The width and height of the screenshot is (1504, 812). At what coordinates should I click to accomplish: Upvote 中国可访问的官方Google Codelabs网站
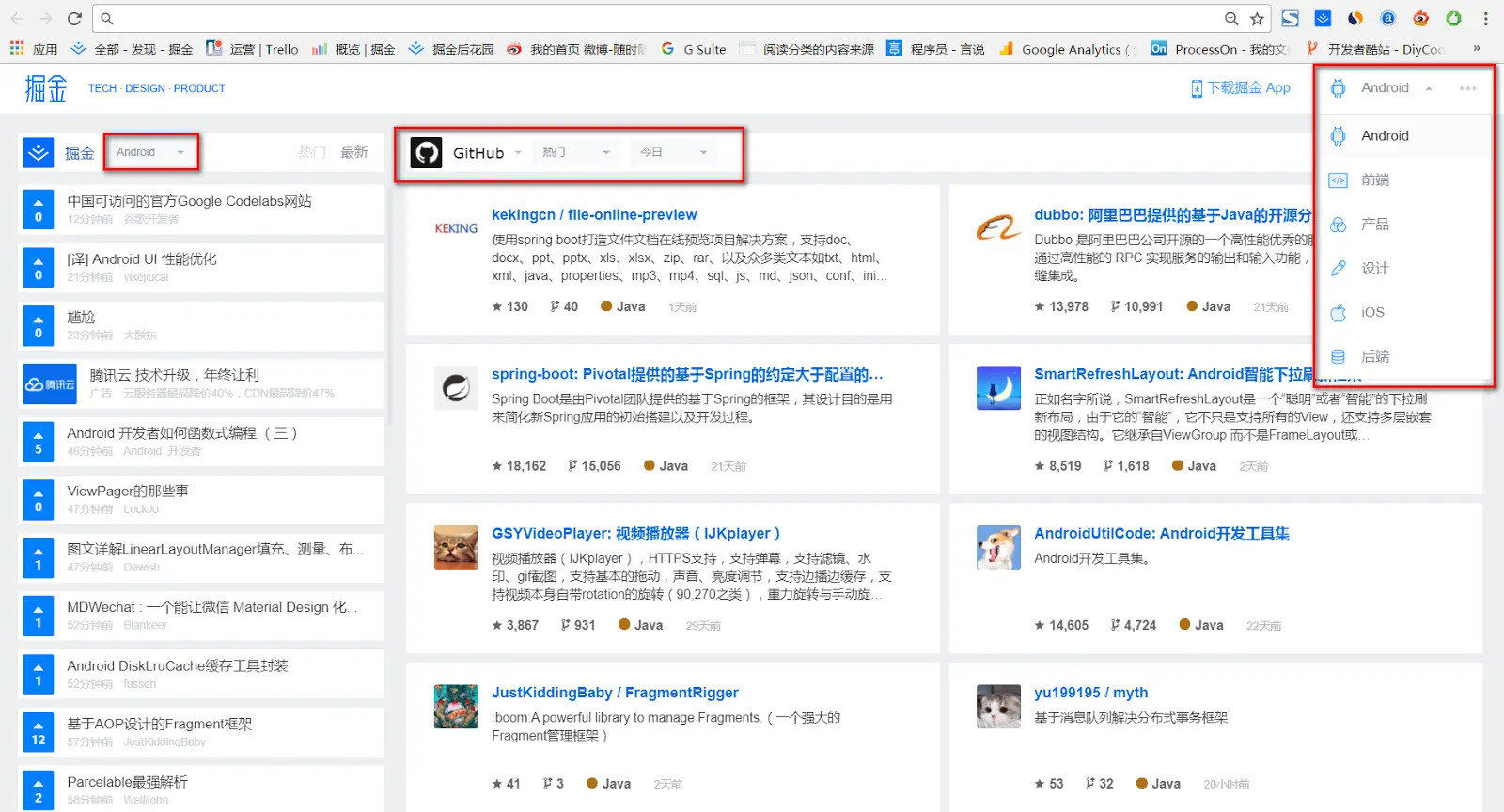[x=39, y=210]
